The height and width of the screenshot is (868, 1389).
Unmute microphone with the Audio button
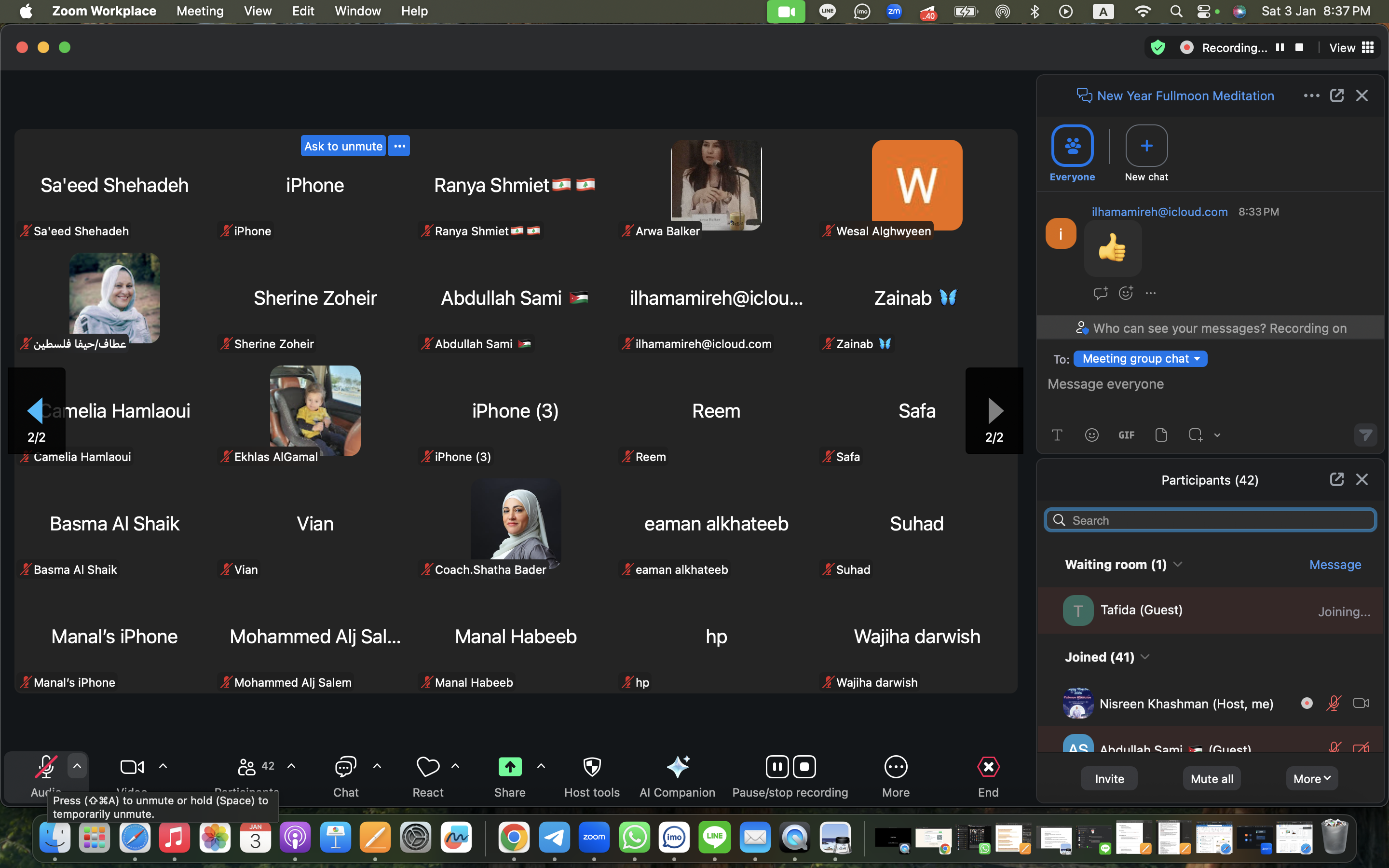45,767
